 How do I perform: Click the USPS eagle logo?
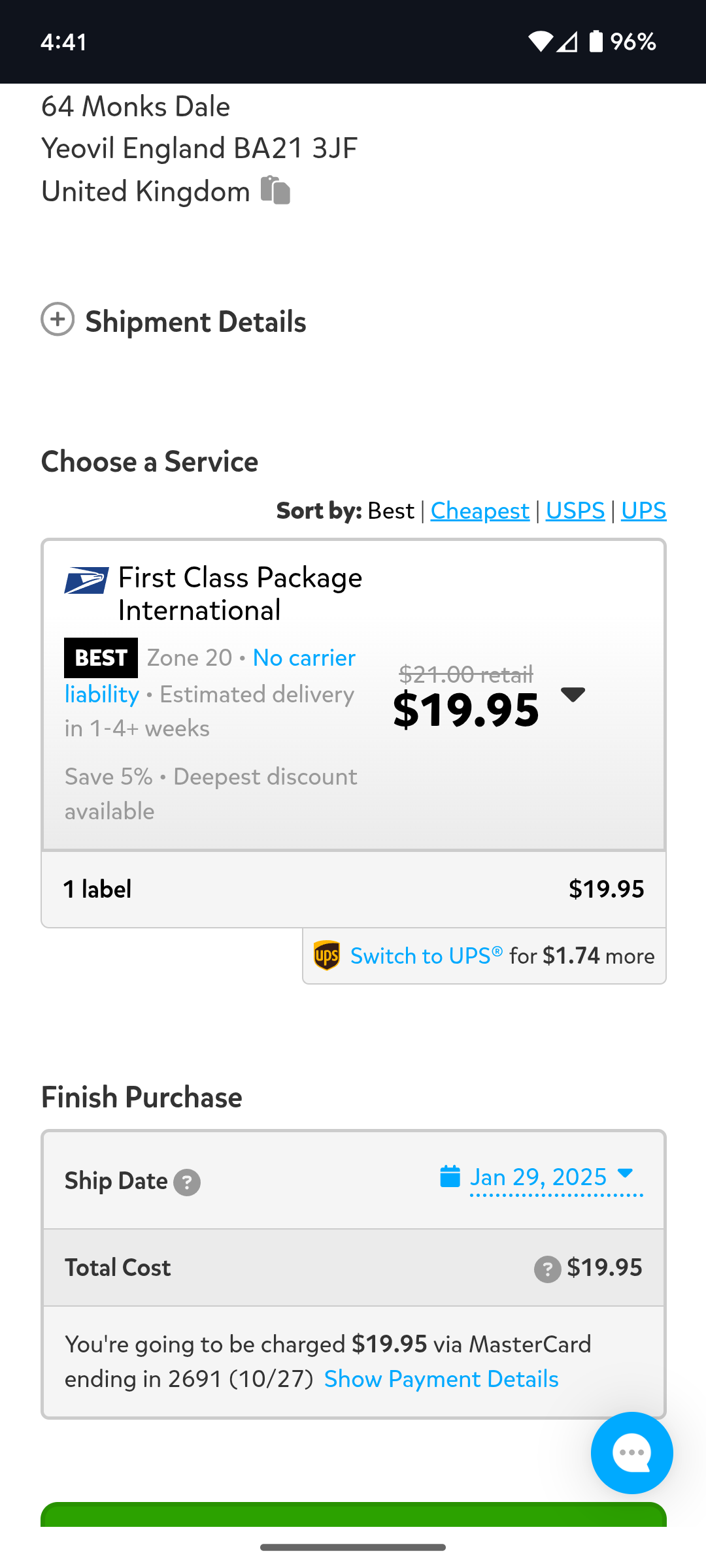point(86,580)
